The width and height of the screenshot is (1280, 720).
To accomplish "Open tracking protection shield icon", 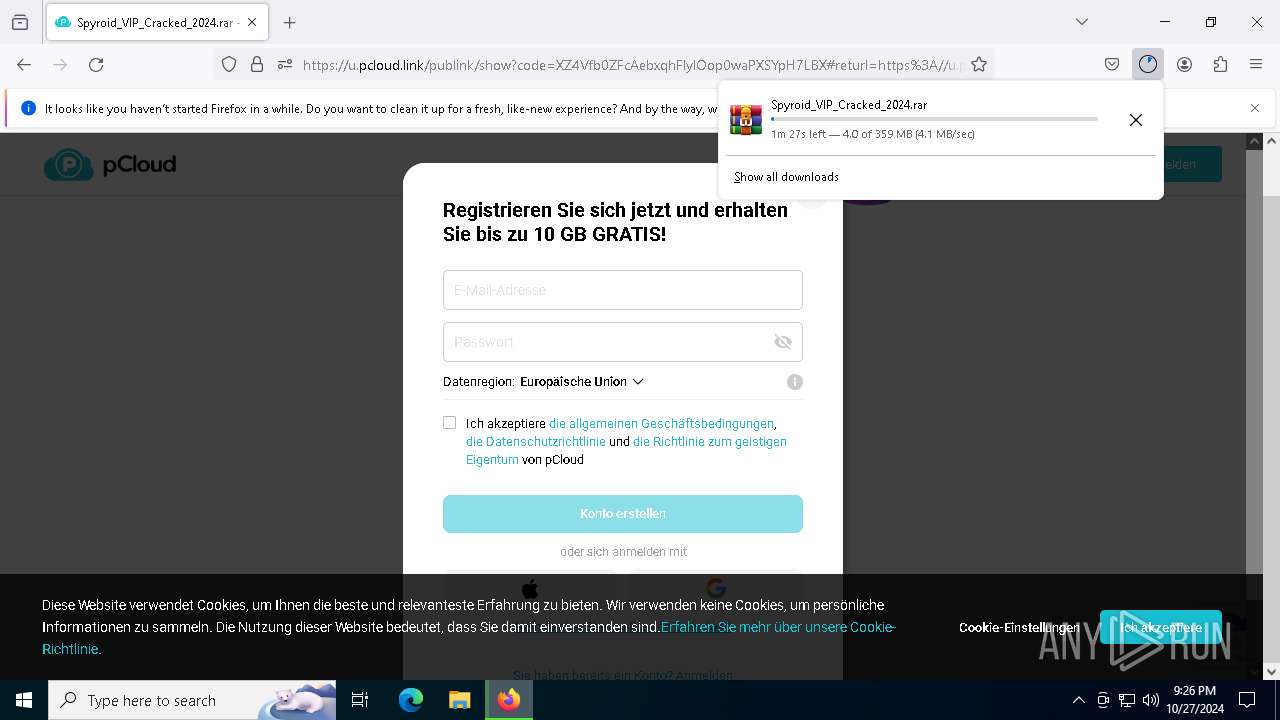I will 229,64.
